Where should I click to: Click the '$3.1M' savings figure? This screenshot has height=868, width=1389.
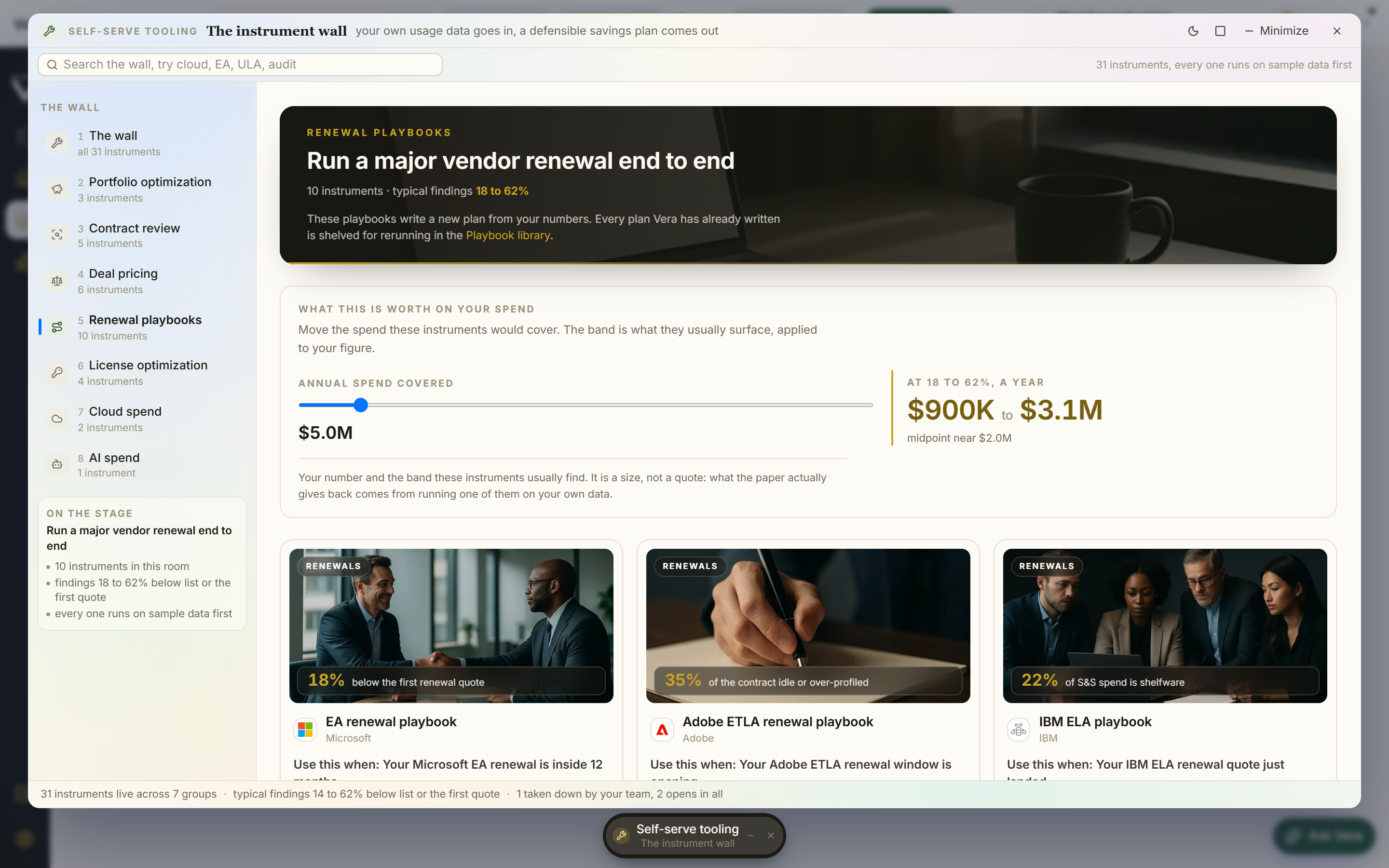coord(1061,410)
